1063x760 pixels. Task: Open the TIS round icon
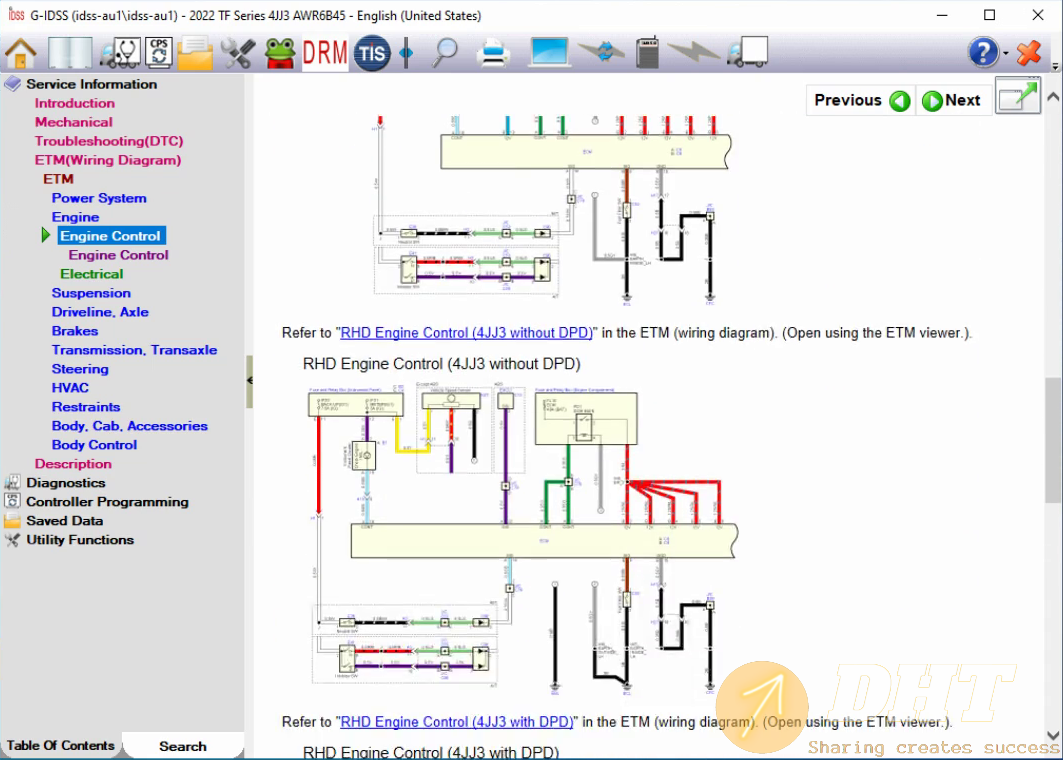tap(372, 52)
